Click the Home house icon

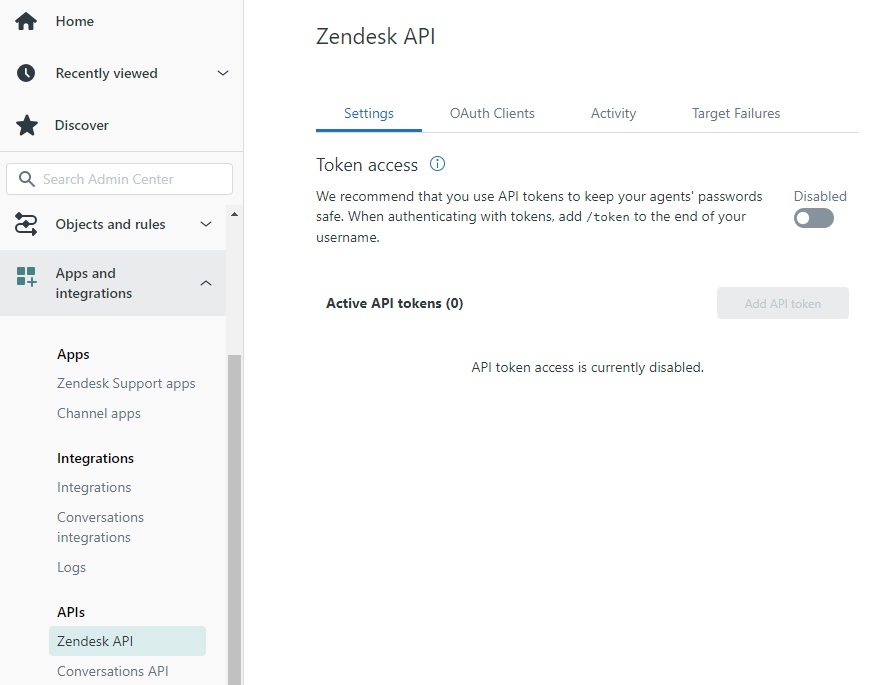pyautogui.click(x=26, y=21)
